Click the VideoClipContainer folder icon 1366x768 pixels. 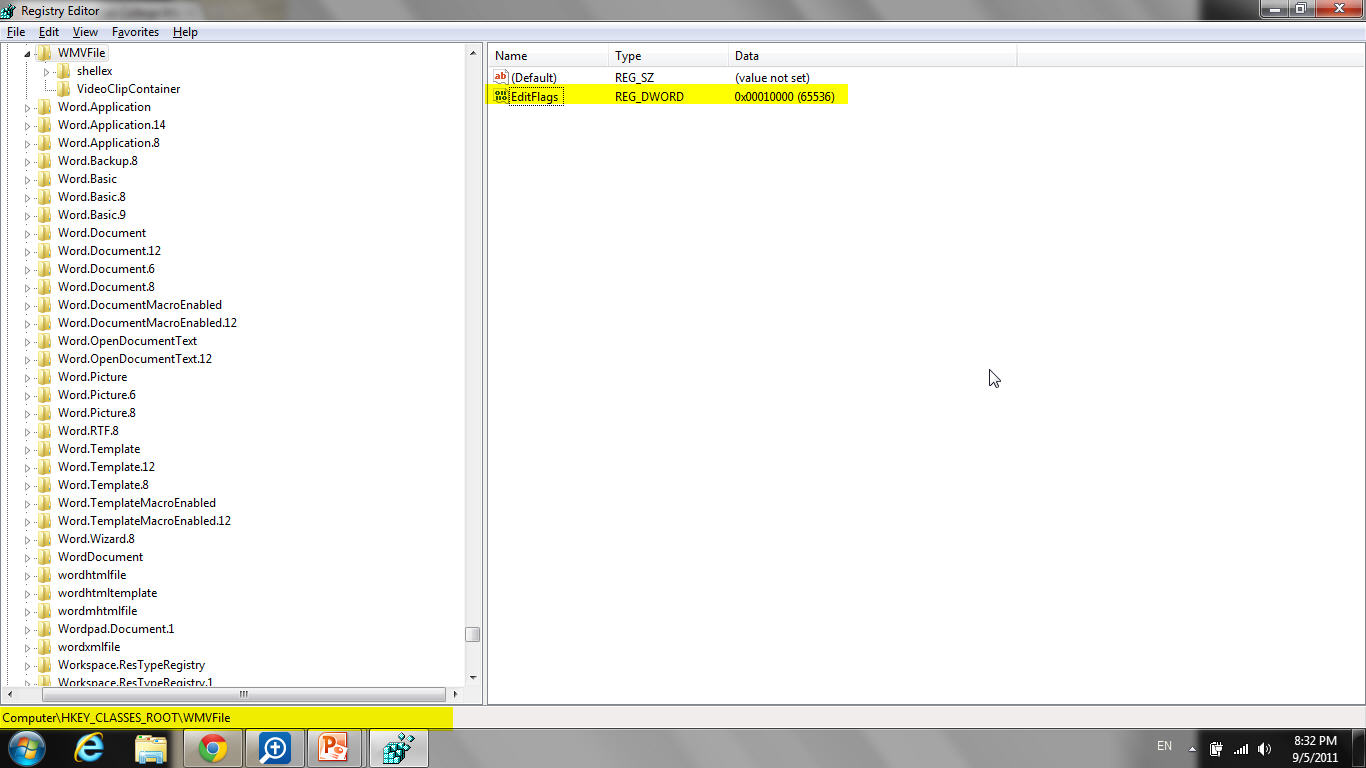pyautogui.click(x=63, y=88)
